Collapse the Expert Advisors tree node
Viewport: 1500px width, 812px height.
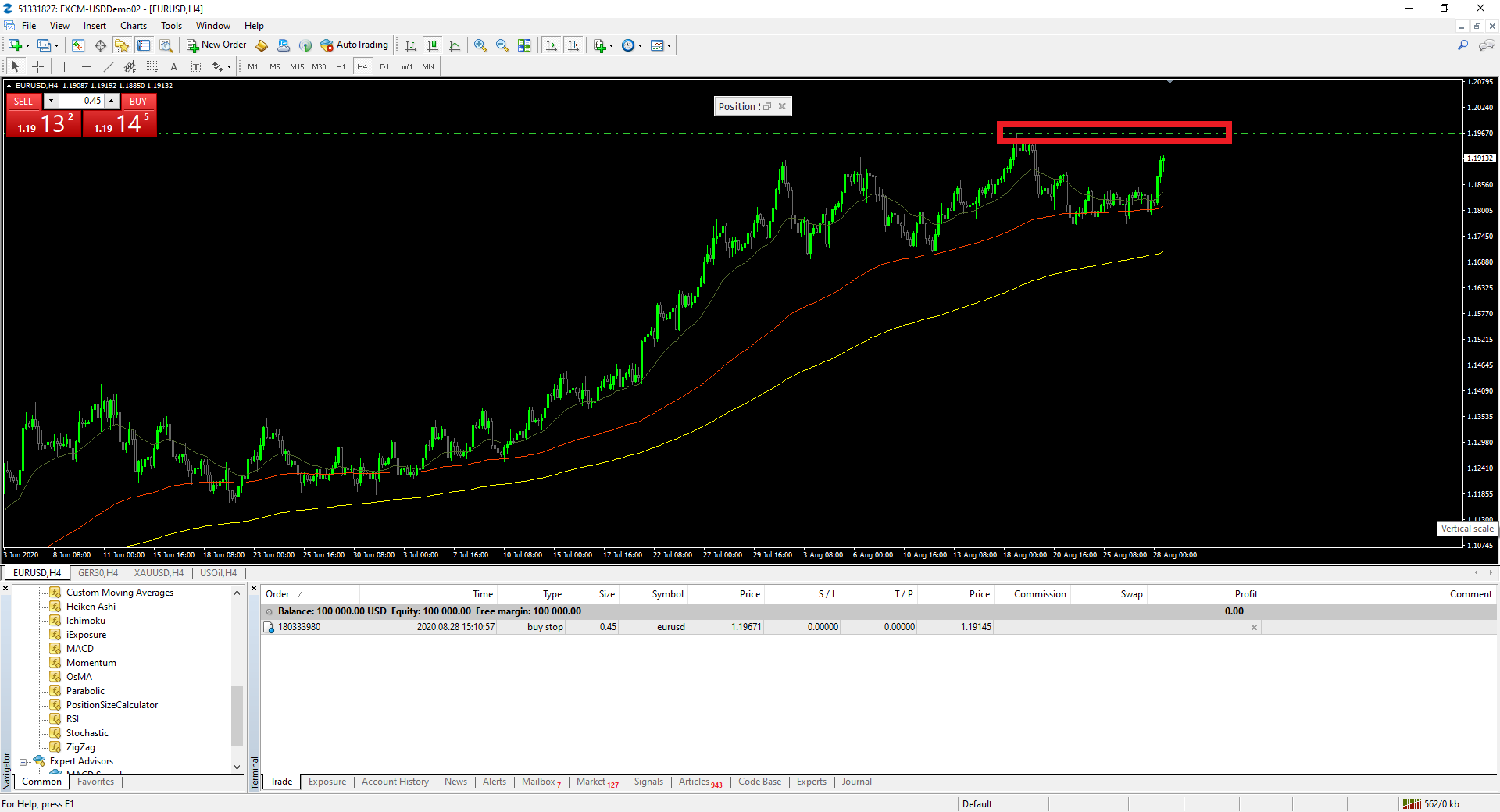tap(23, 762)
